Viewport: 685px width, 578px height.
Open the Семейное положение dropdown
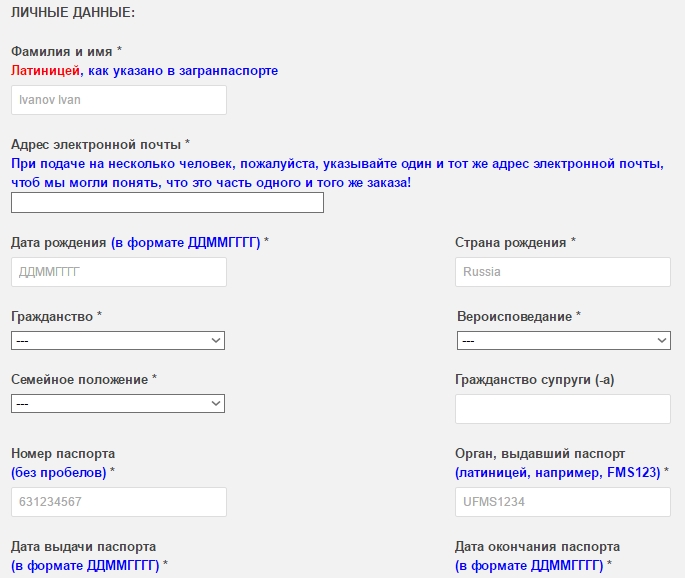[118, 403]
